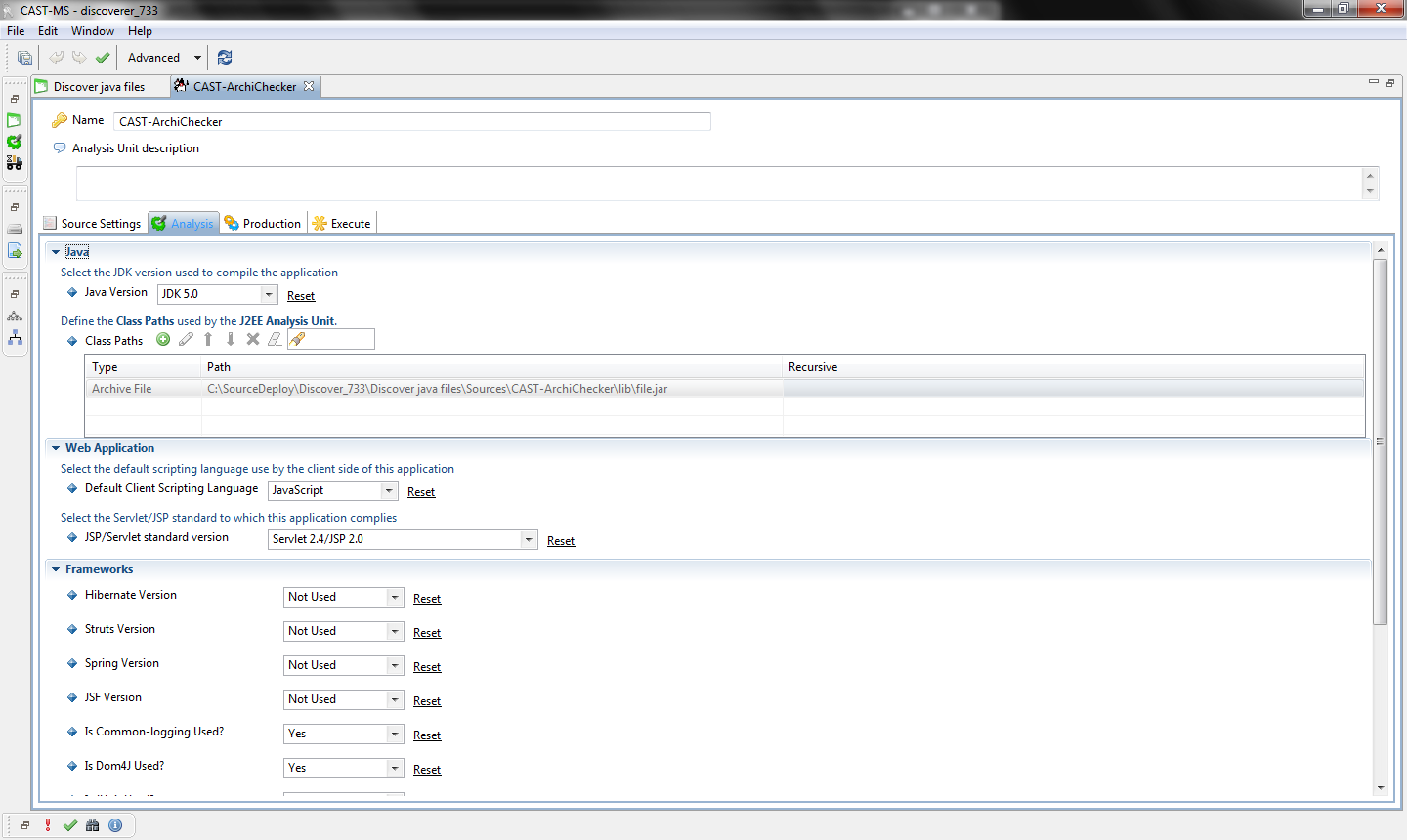Collapse the Web Application section

[56, 448]
